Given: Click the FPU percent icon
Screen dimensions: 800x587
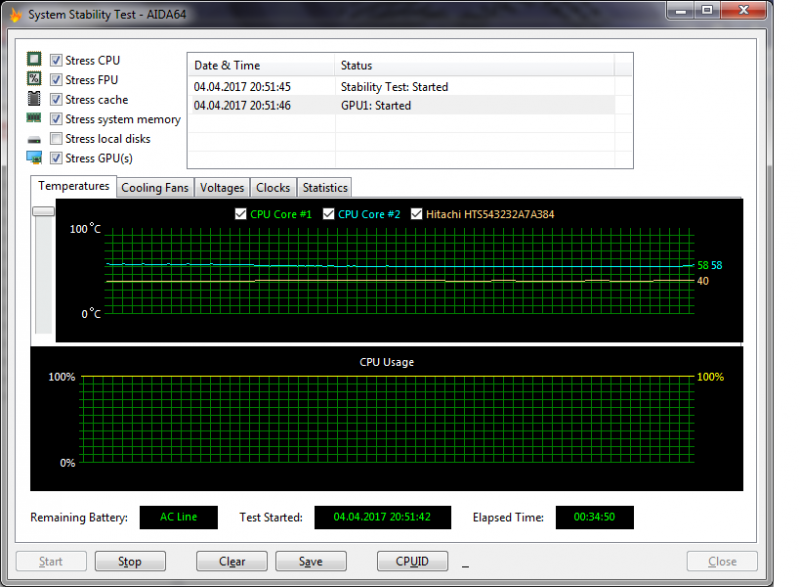Looking at the screenshot, I should [x=34, y=80].
